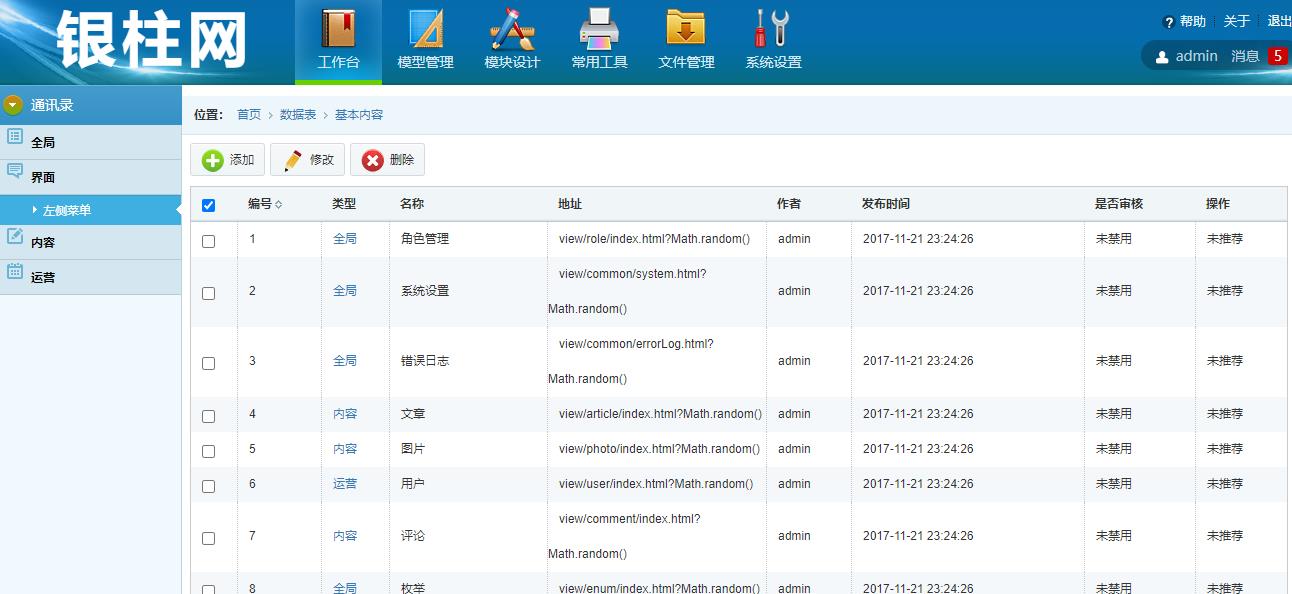Switch to the 系统设置 top menu label
Viewport: 1292px width, 594px height.
tap(773, 62)
